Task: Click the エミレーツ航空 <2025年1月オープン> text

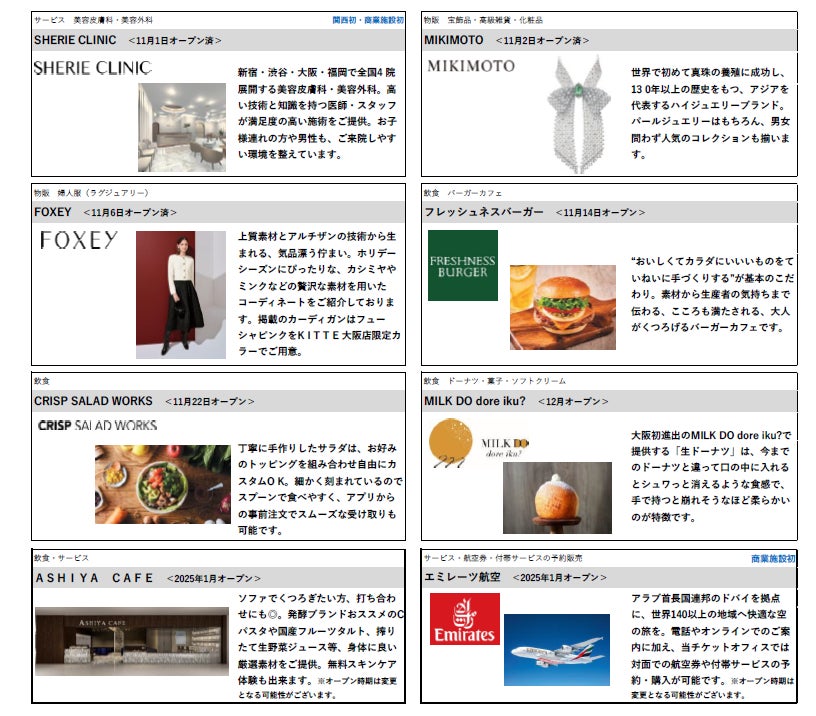Action: click(559, 578)
